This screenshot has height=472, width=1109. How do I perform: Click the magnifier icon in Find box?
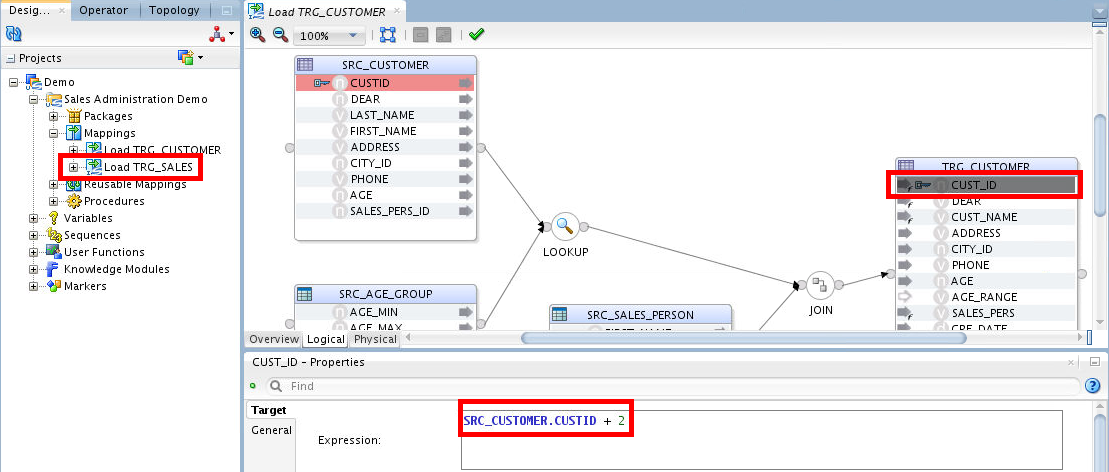click(x=276, y=386)
